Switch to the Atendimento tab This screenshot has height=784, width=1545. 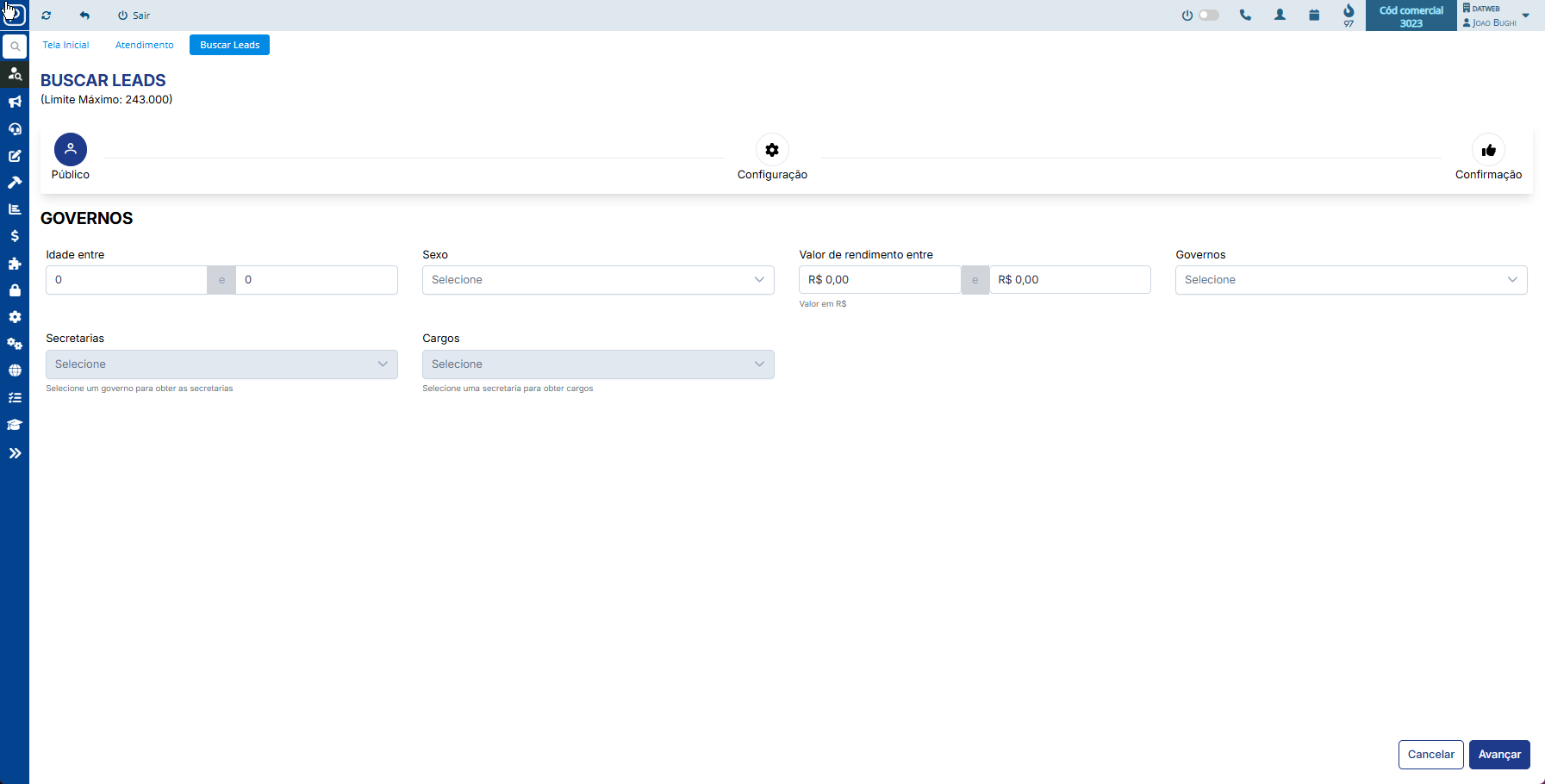coord(145,45)
